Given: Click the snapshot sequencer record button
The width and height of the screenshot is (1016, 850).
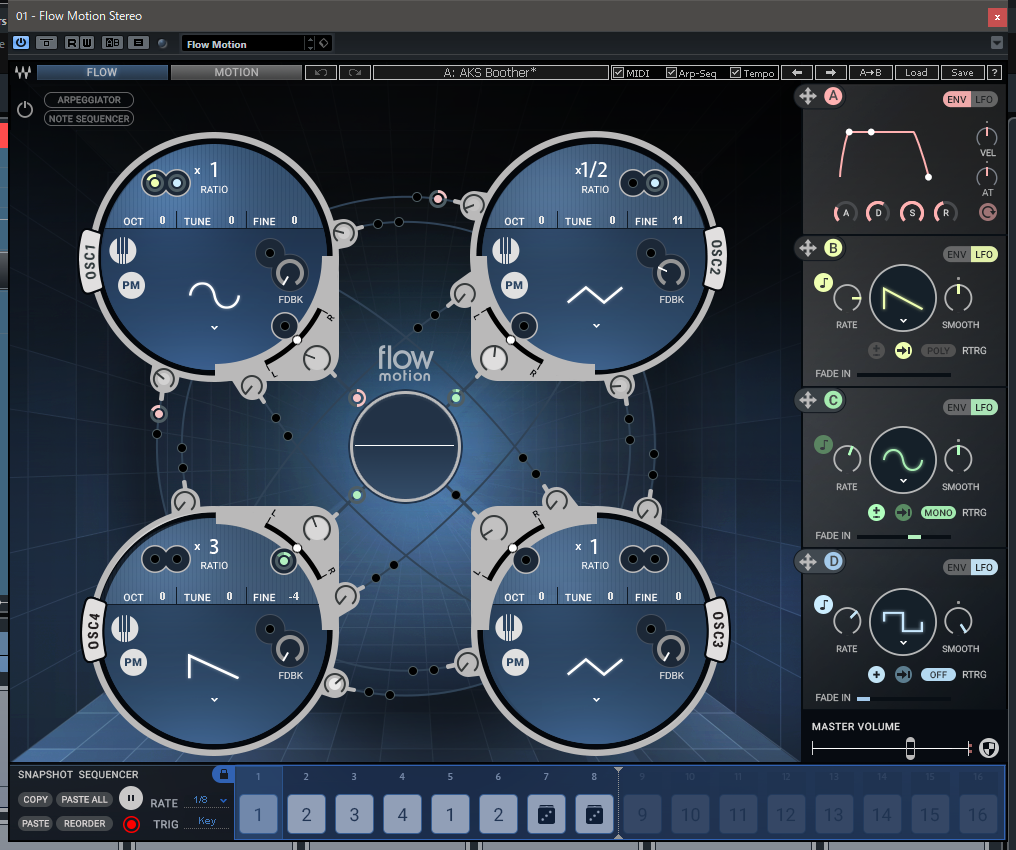Looking at the screenshot, I should pos(131,824).
